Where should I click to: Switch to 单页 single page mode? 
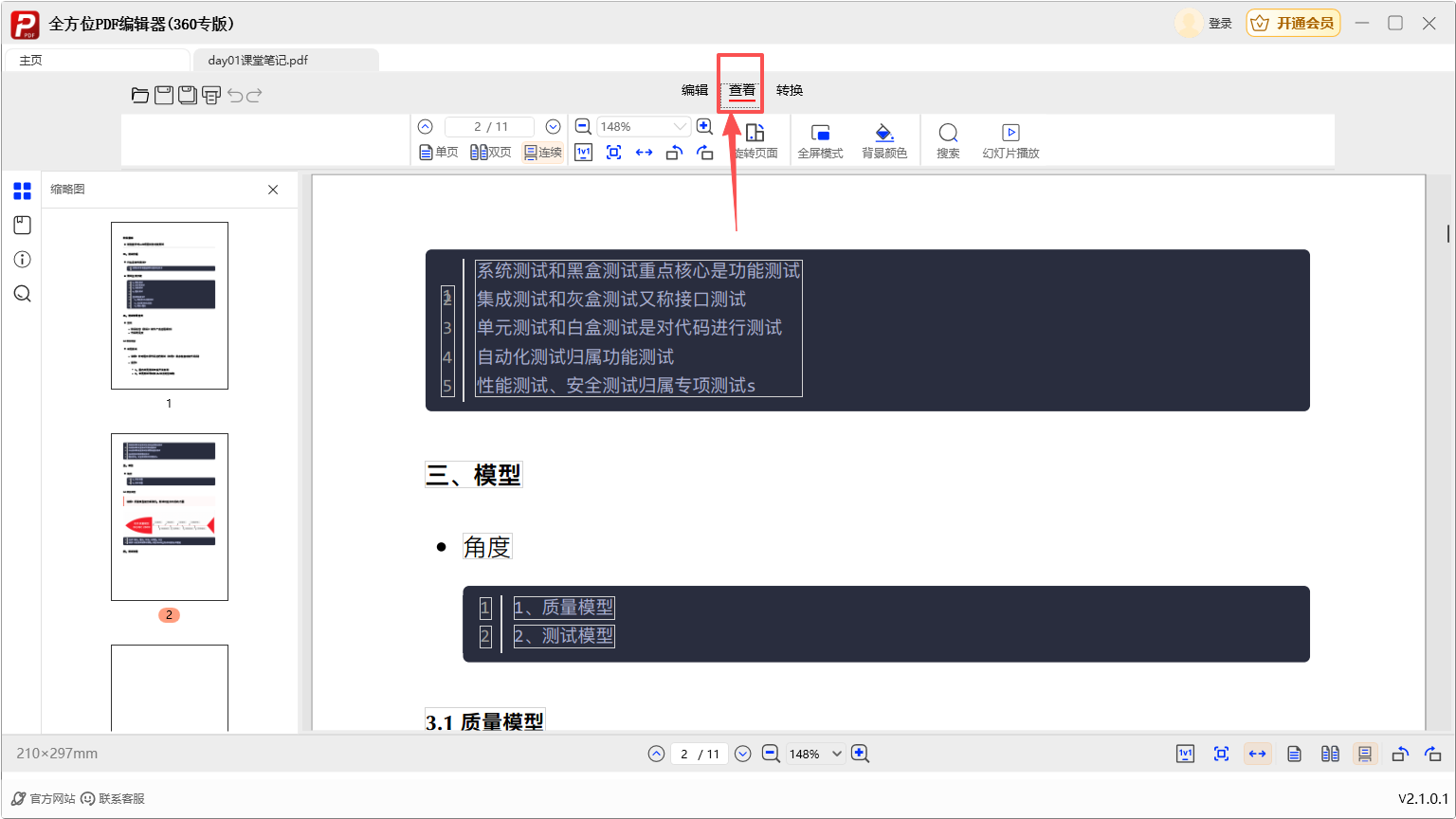tap(438, 153)
